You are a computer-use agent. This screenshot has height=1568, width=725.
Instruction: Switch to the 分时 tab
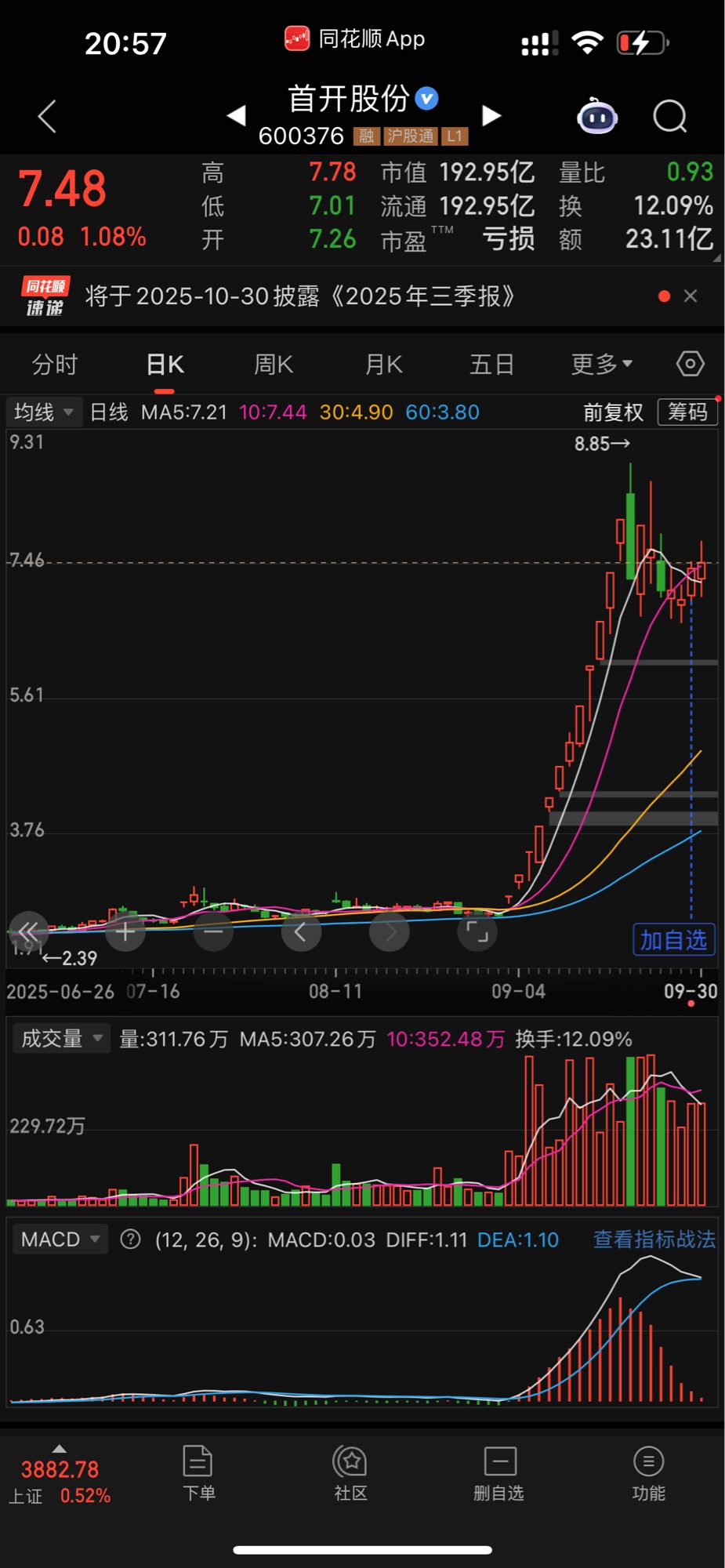point(55,365)
